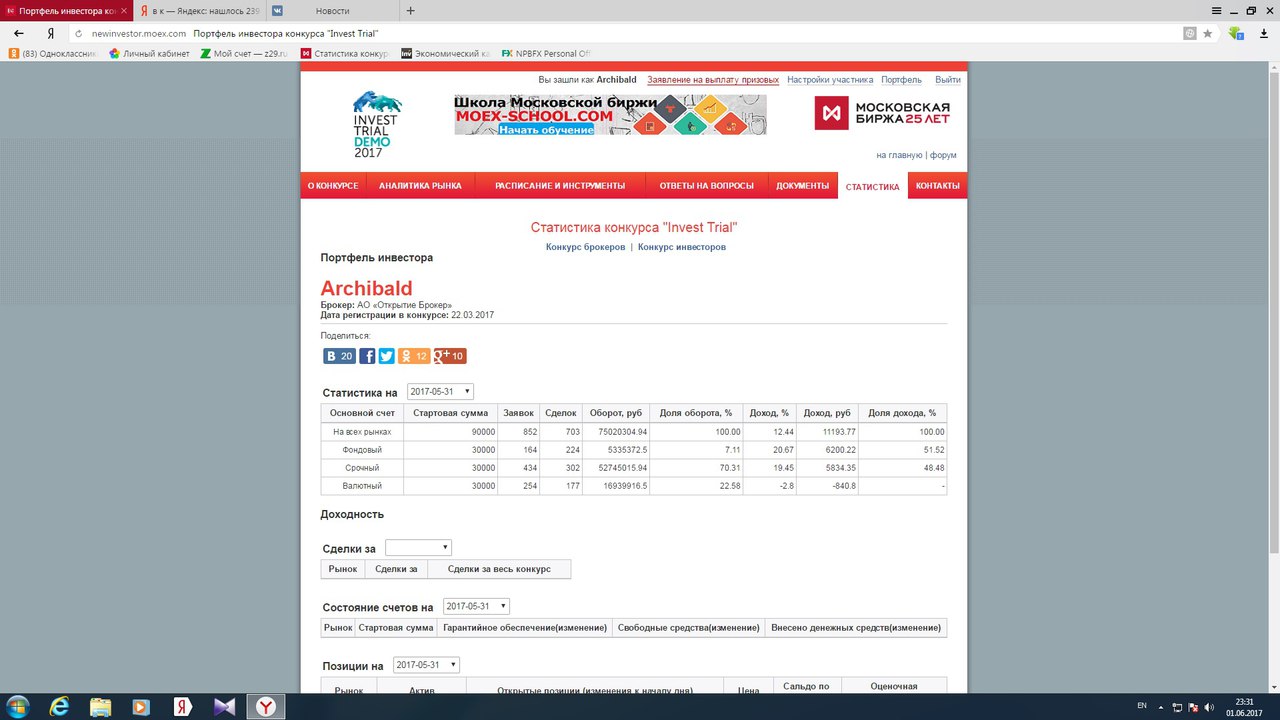The height and width of the screenshot is (720, 1280).
Task: Share via the Odnoklassniki share button
Action: [413, 356]
